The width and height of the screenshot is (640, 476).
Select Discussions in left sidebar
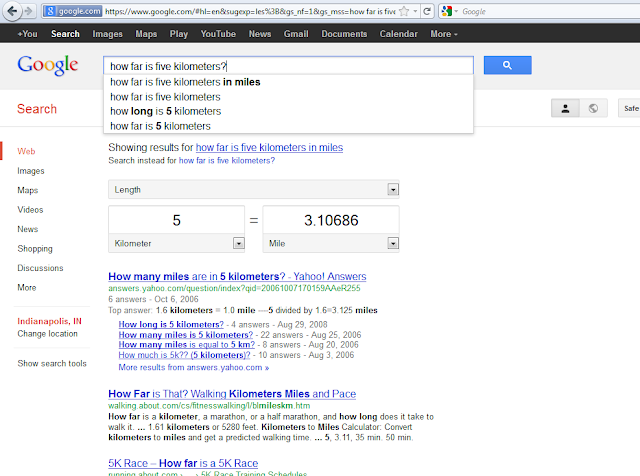click(40, 268)
